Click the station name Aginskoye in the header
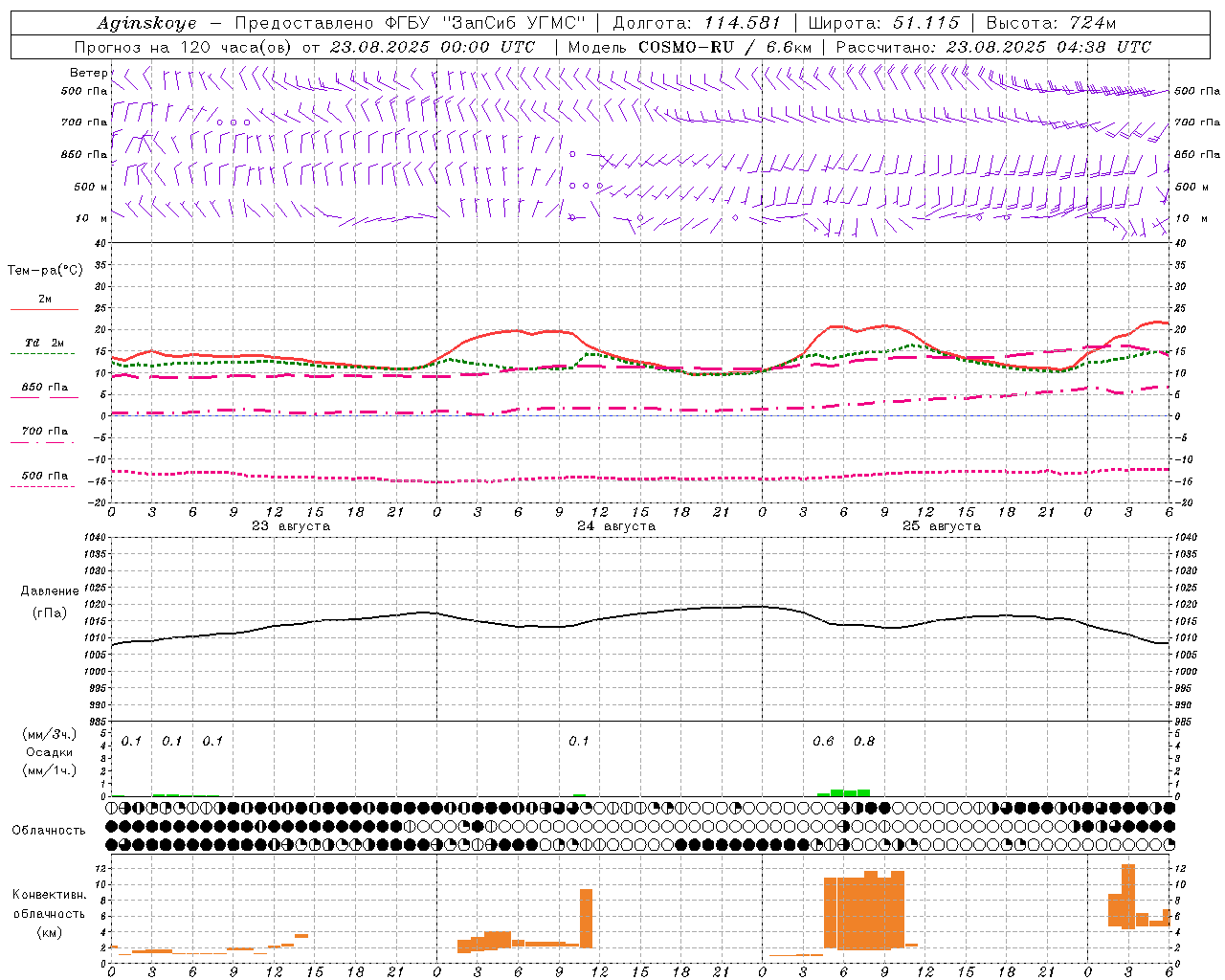Screen dimensions: 1225x980 click(x=147, y=24)
